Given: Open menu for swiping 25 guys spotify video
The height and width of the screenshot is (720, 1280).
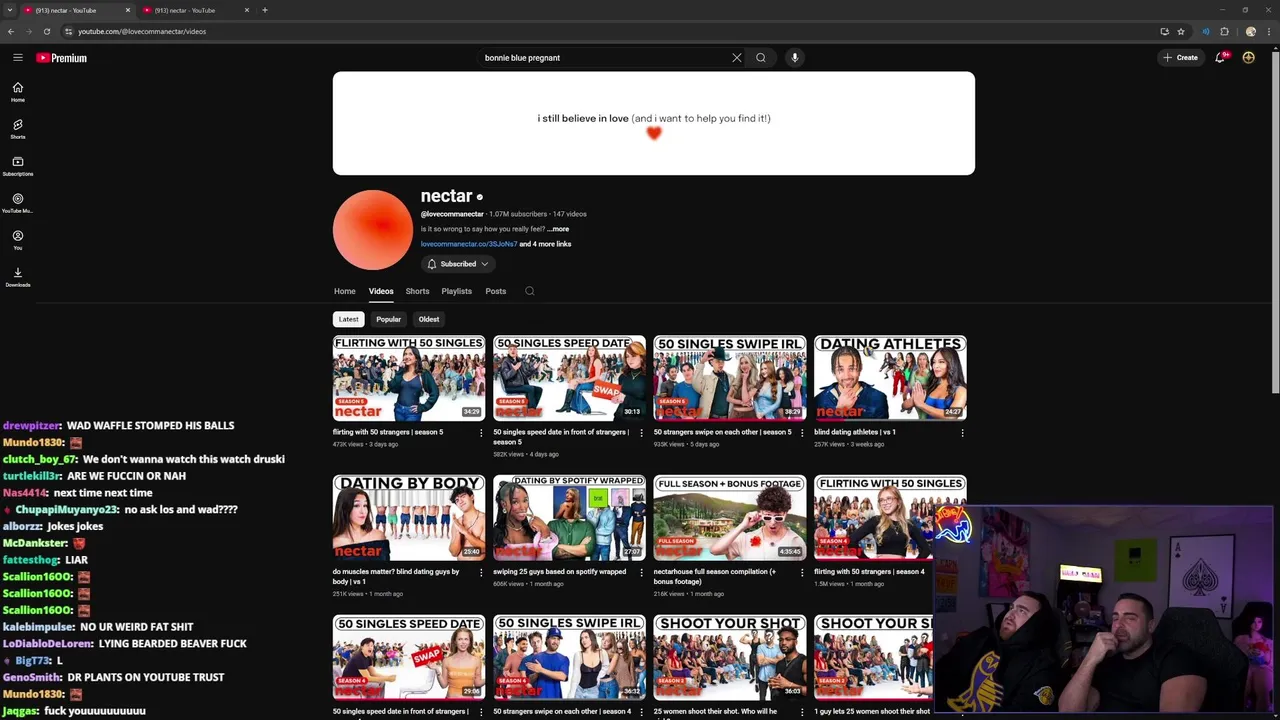Looking at the screenshot, I should tap(641, 573).
